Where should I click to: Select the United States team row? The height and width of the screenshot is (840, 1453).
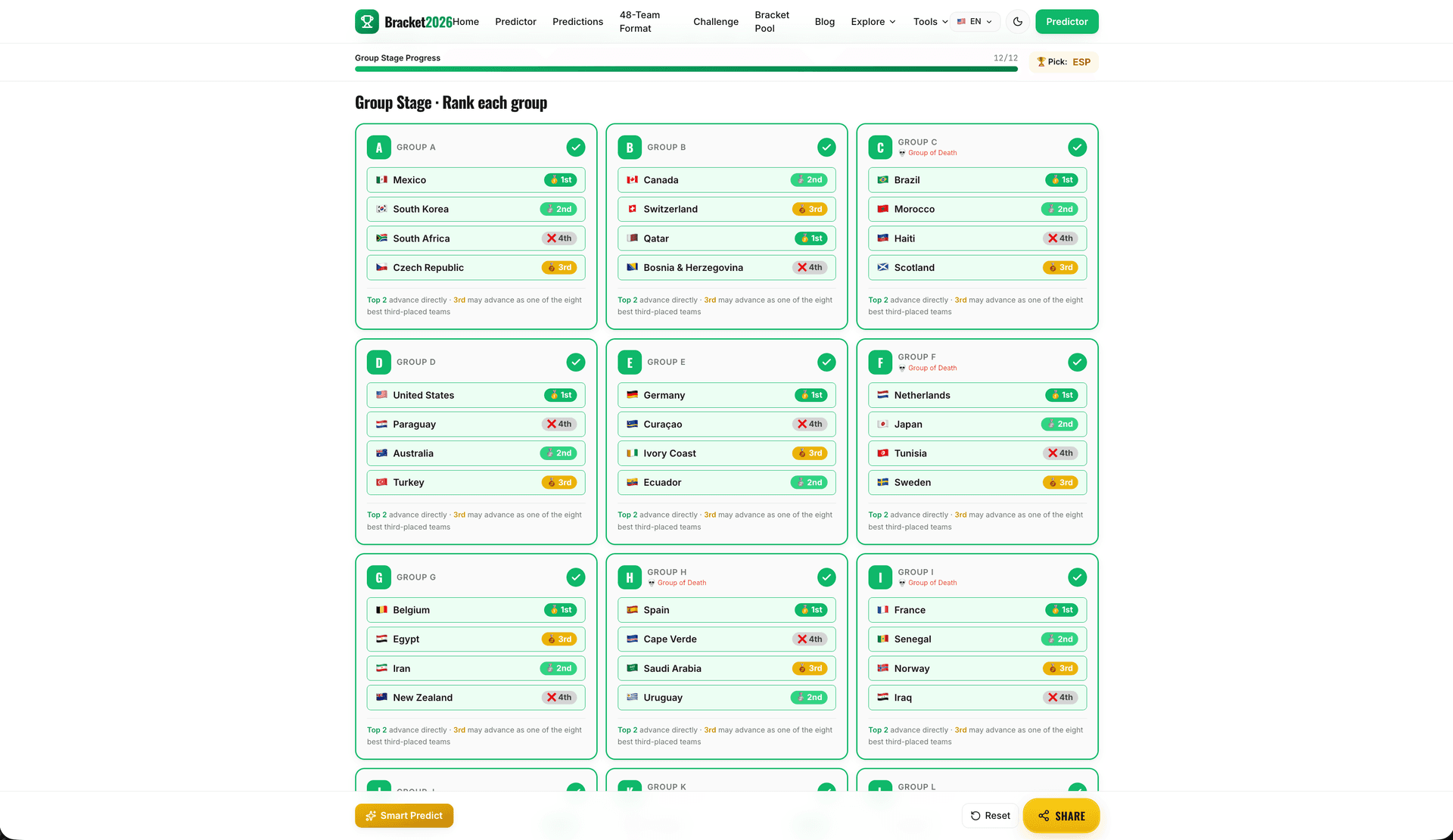[x=476, y=395]
